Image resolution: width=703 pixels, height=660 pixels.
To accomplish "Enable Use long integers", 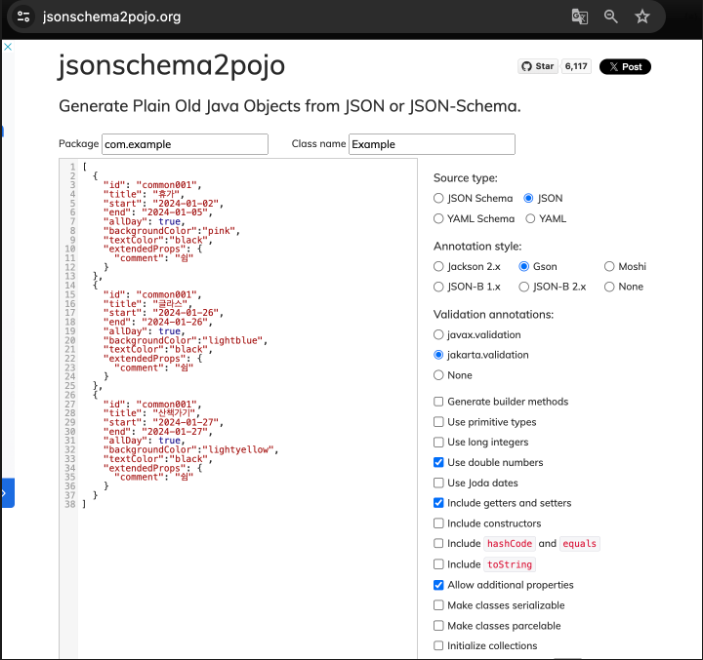I will pos(438,442).
